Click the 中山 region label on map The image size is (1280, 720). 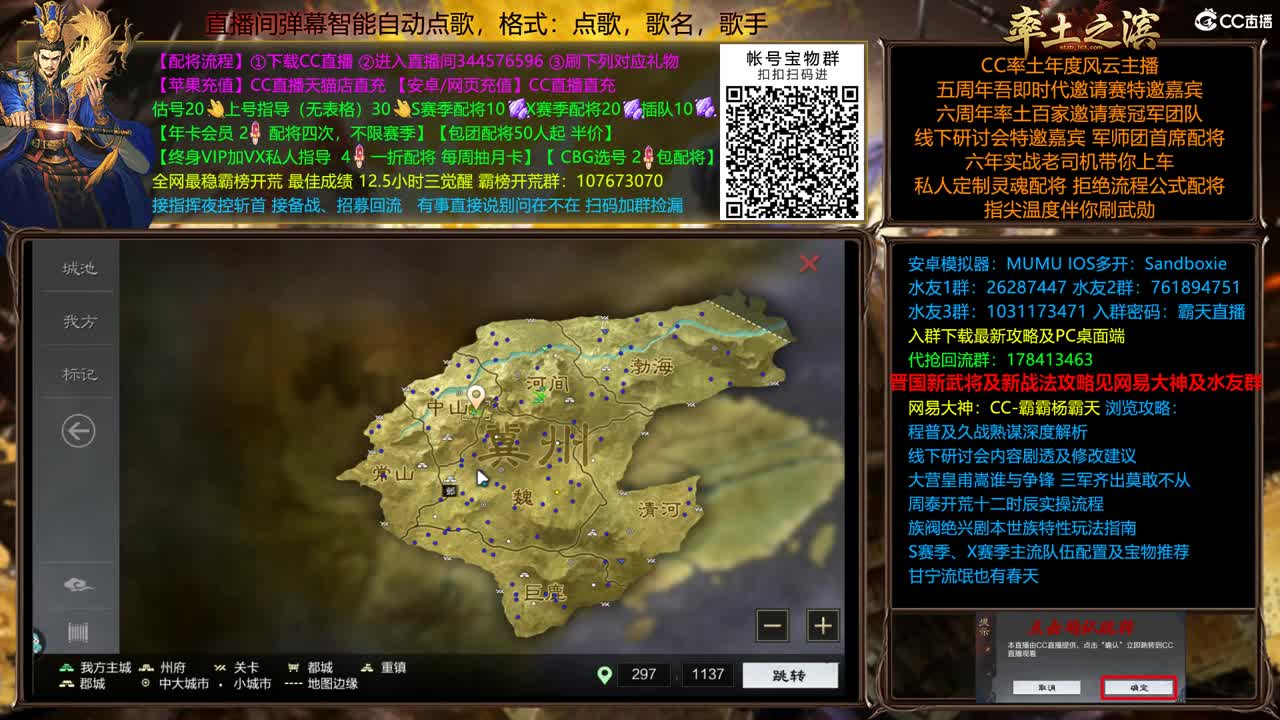[x=445, y=408]
